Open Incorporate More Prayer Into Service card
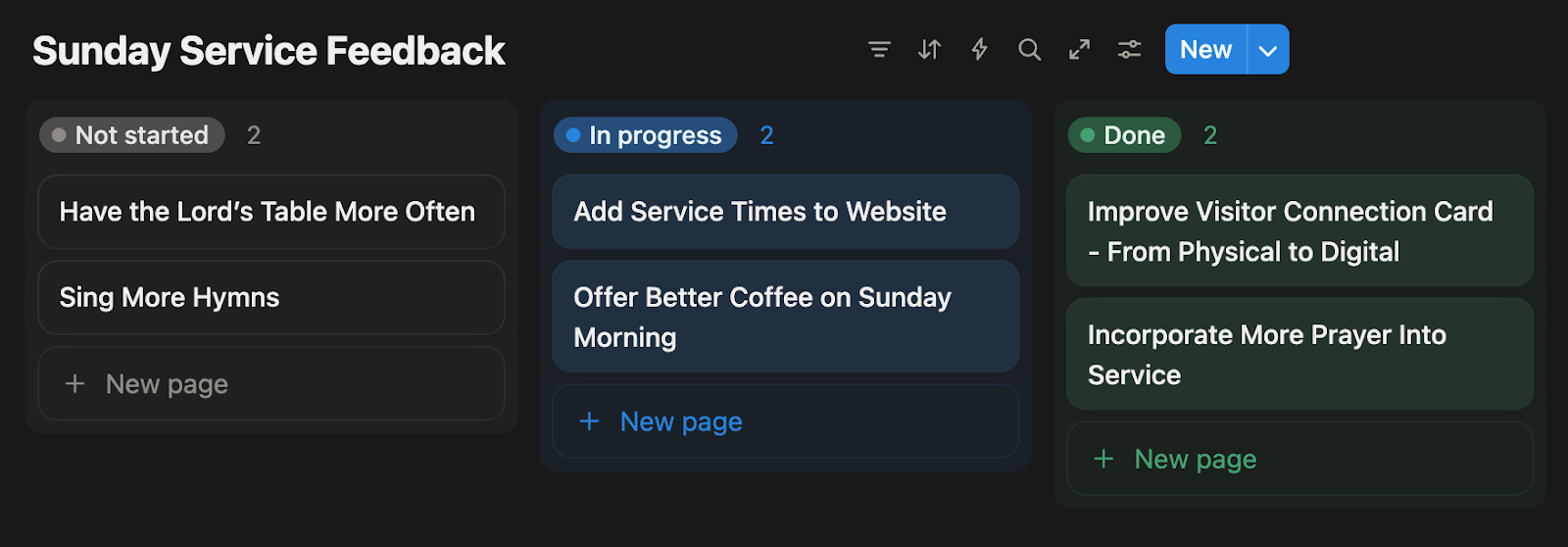 (1299, 354)
